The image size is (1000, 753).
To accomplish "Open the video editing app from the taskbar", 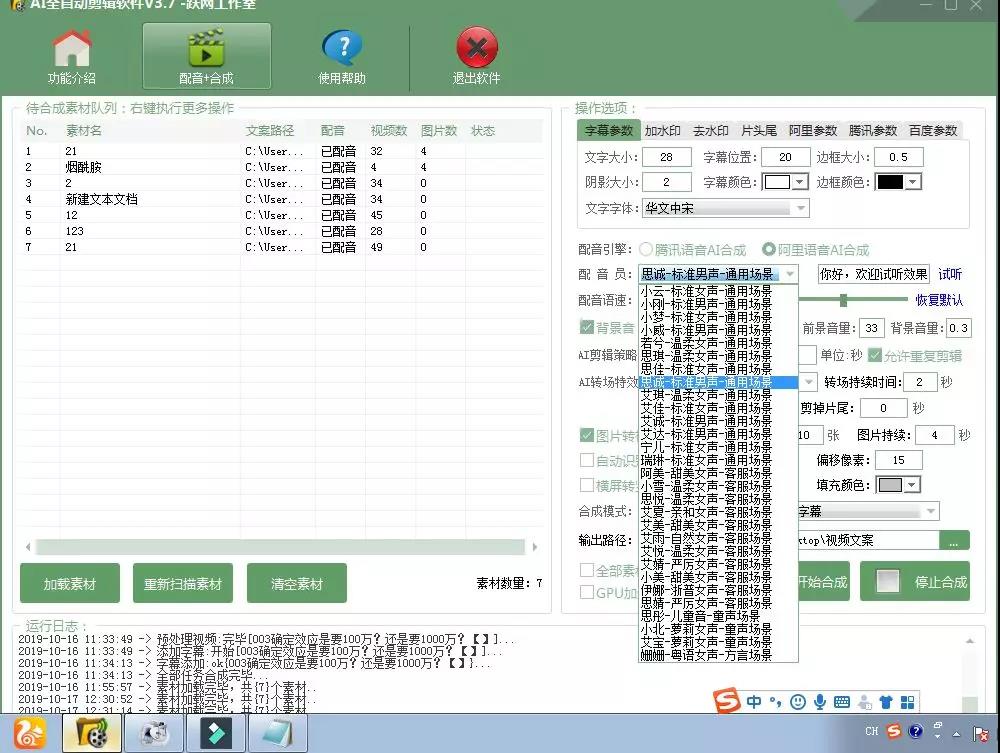I will tap(216, 733).
